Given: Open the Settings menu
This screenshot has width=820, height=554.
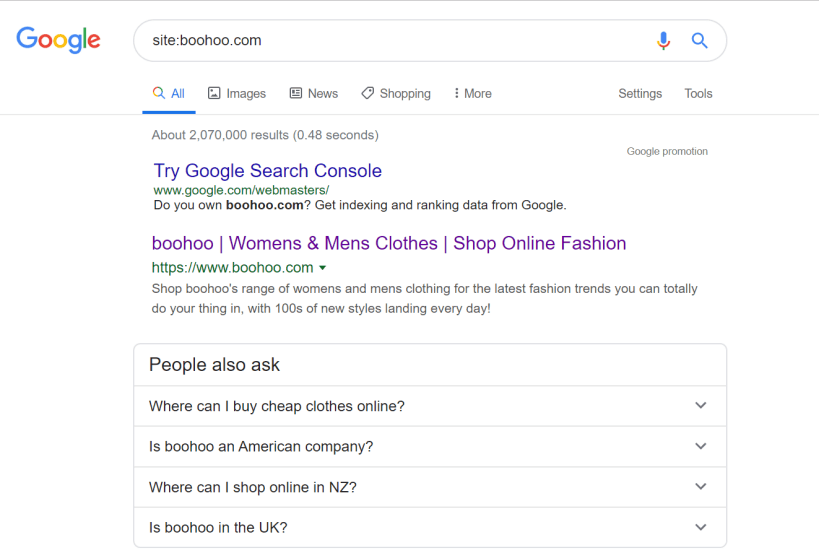Looking at the screenshot, I should 640,93.
